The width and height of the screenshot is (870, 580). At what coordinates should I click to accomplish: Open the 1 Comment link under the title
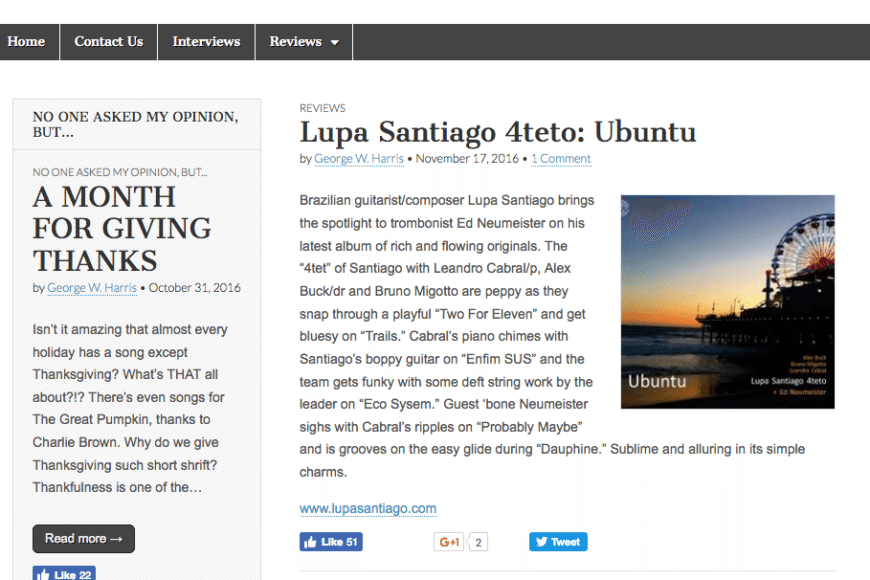click(561, 158)
